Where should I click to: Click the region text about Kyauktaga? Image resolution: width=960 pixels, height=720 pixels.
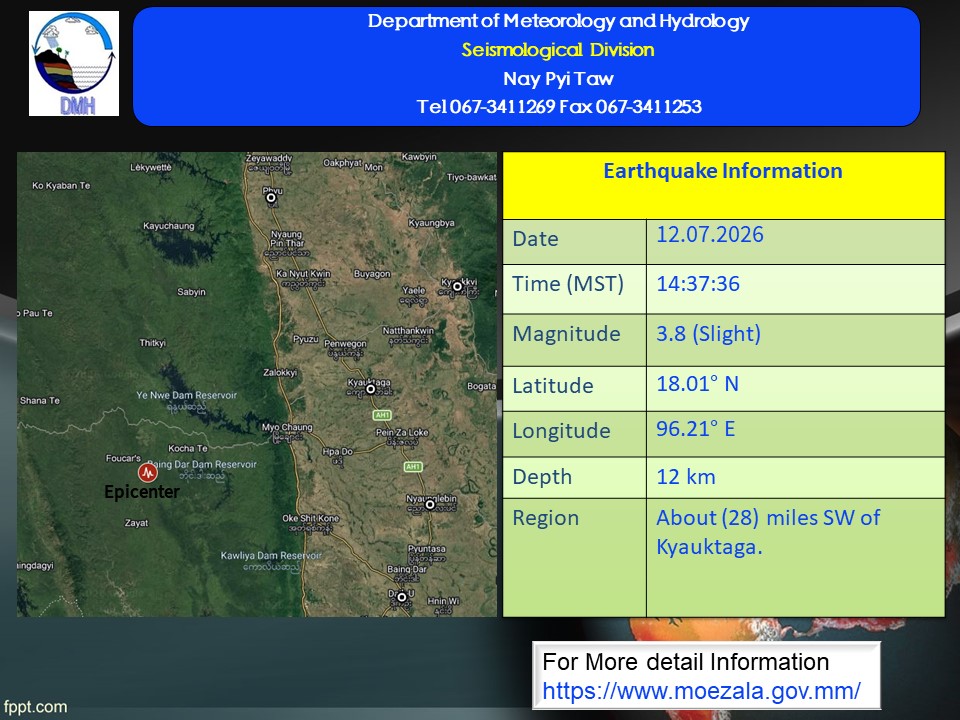tap(768, 531)
